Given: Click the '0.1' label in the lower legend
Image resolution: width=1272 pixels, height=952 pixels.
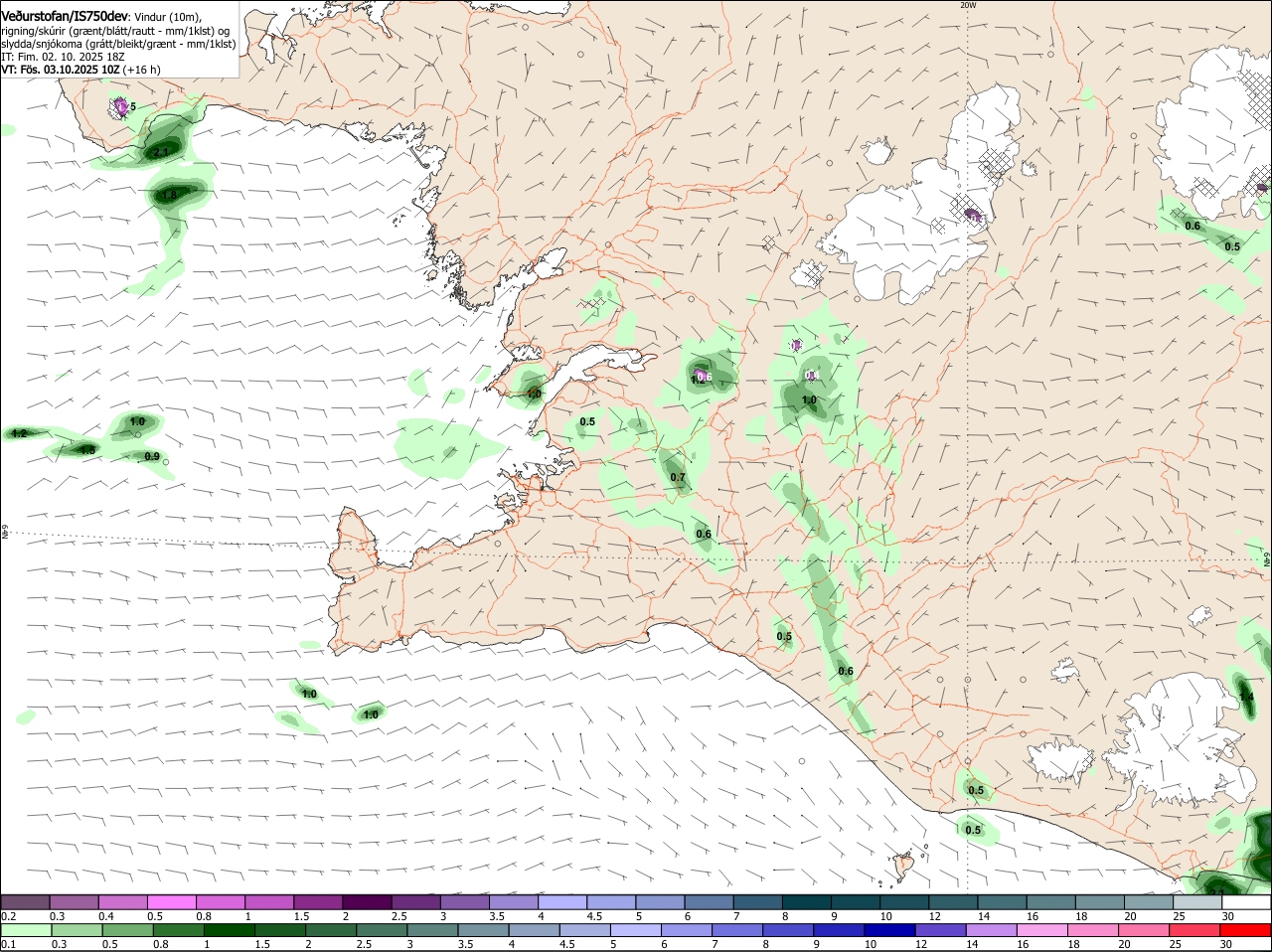Looking at the screenshot, I should click(8, 944).
